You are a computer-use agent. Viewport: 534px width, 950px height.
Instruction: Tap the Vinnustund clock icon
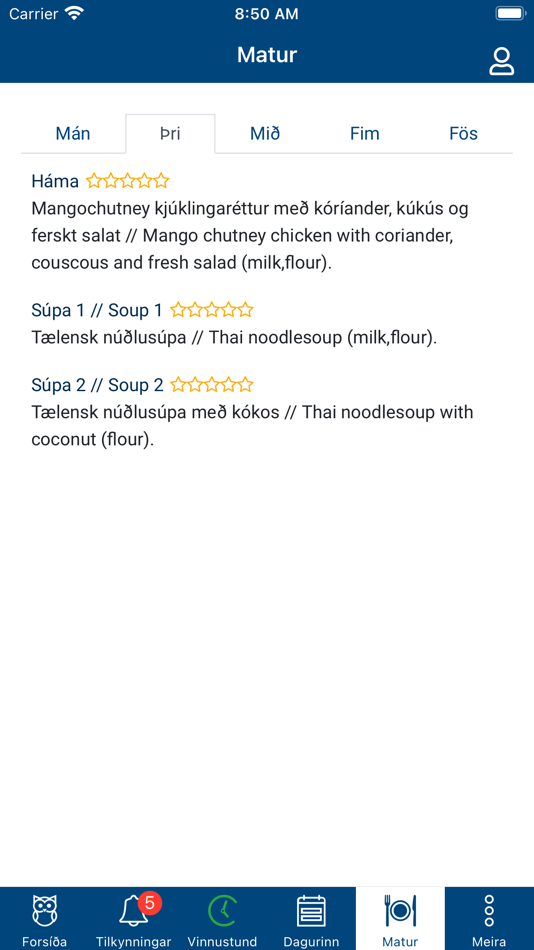click(222, 911)
